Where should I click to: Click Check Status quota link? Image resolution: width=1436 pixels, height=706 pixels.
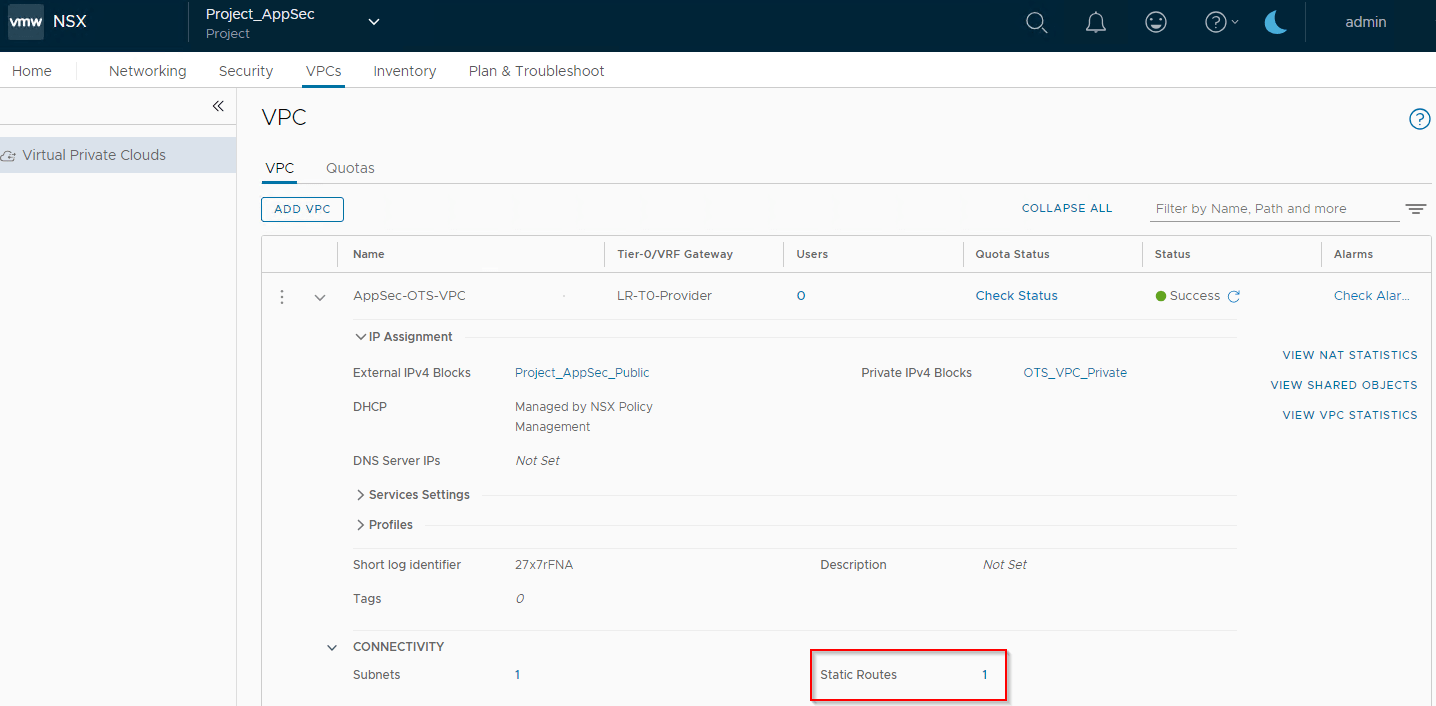1017,296
